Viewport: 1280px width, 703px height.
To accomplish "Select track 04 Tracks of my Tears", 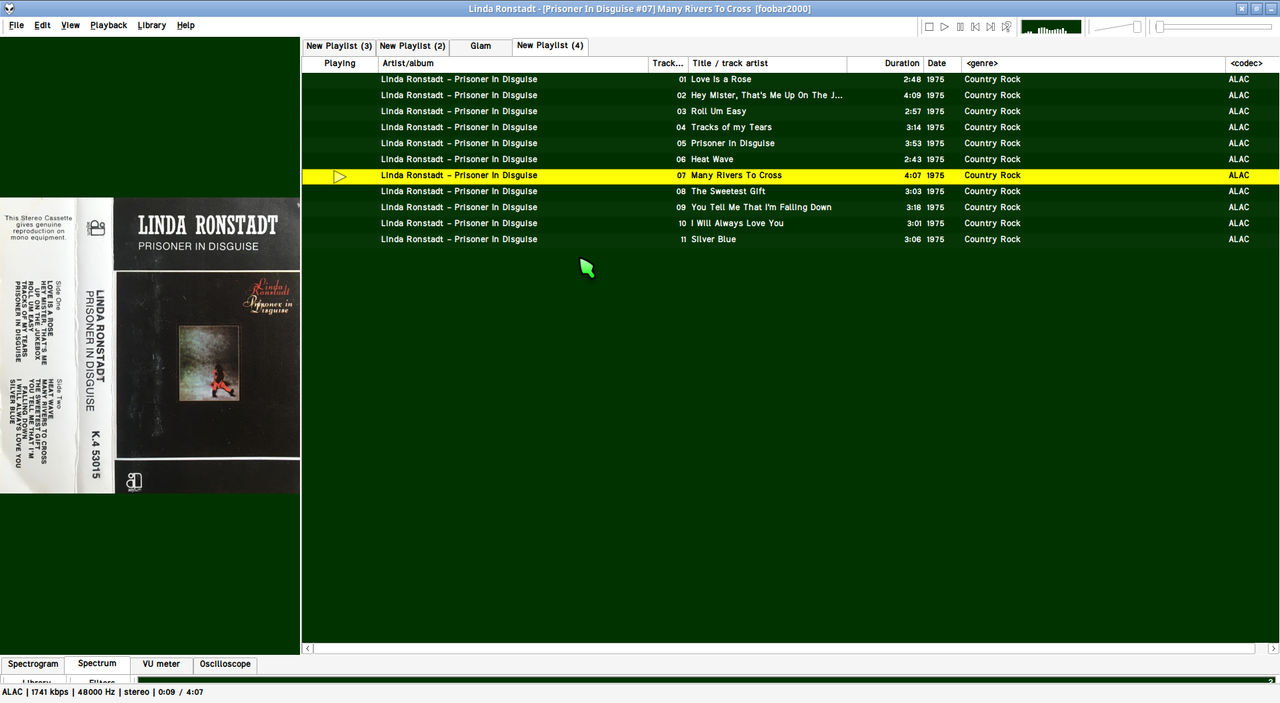I will [790, 128].
